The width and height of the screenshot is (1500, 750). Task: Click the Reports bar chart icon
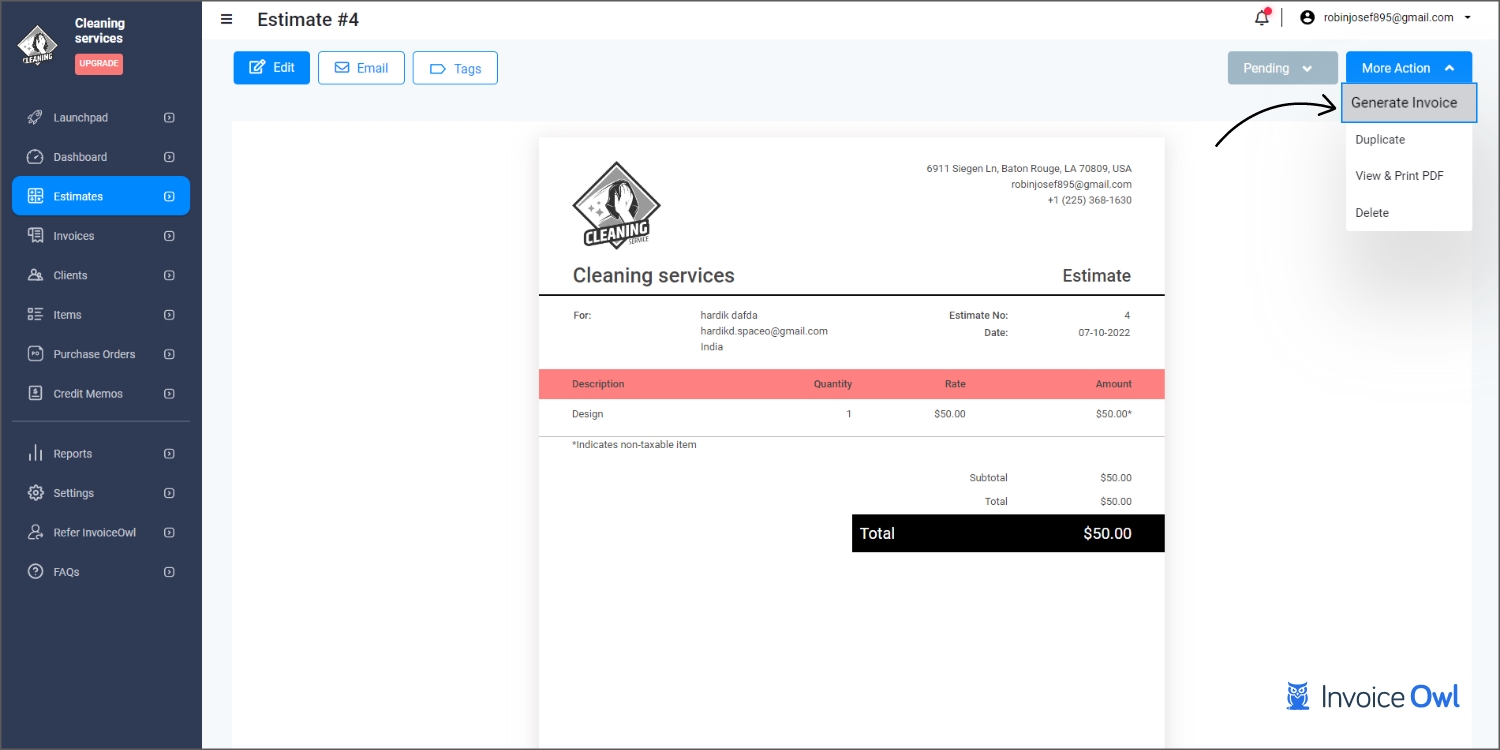pos(35,453)
